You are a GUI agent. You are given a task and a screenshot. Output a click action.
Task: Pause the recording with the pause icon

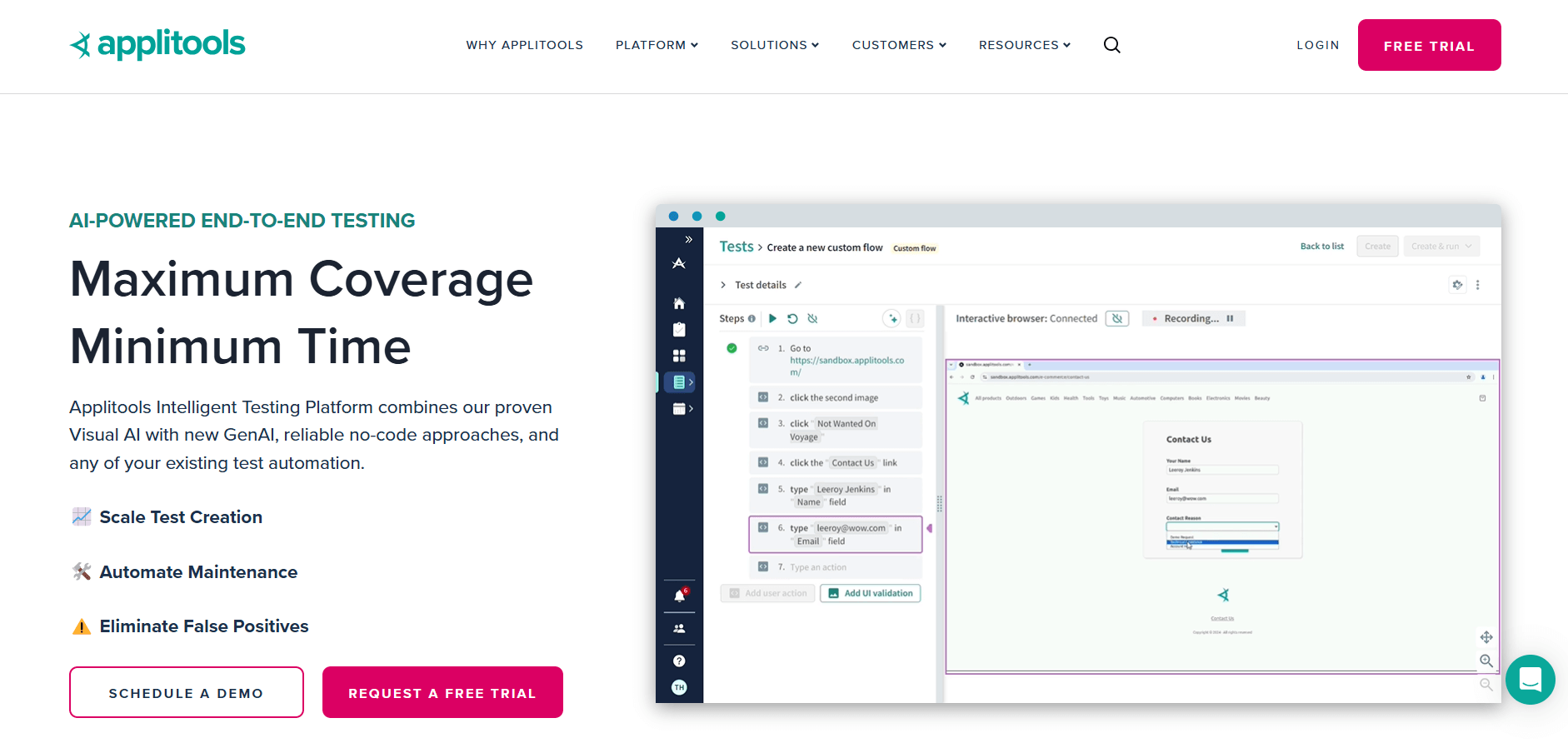(x=1230, y=318)
